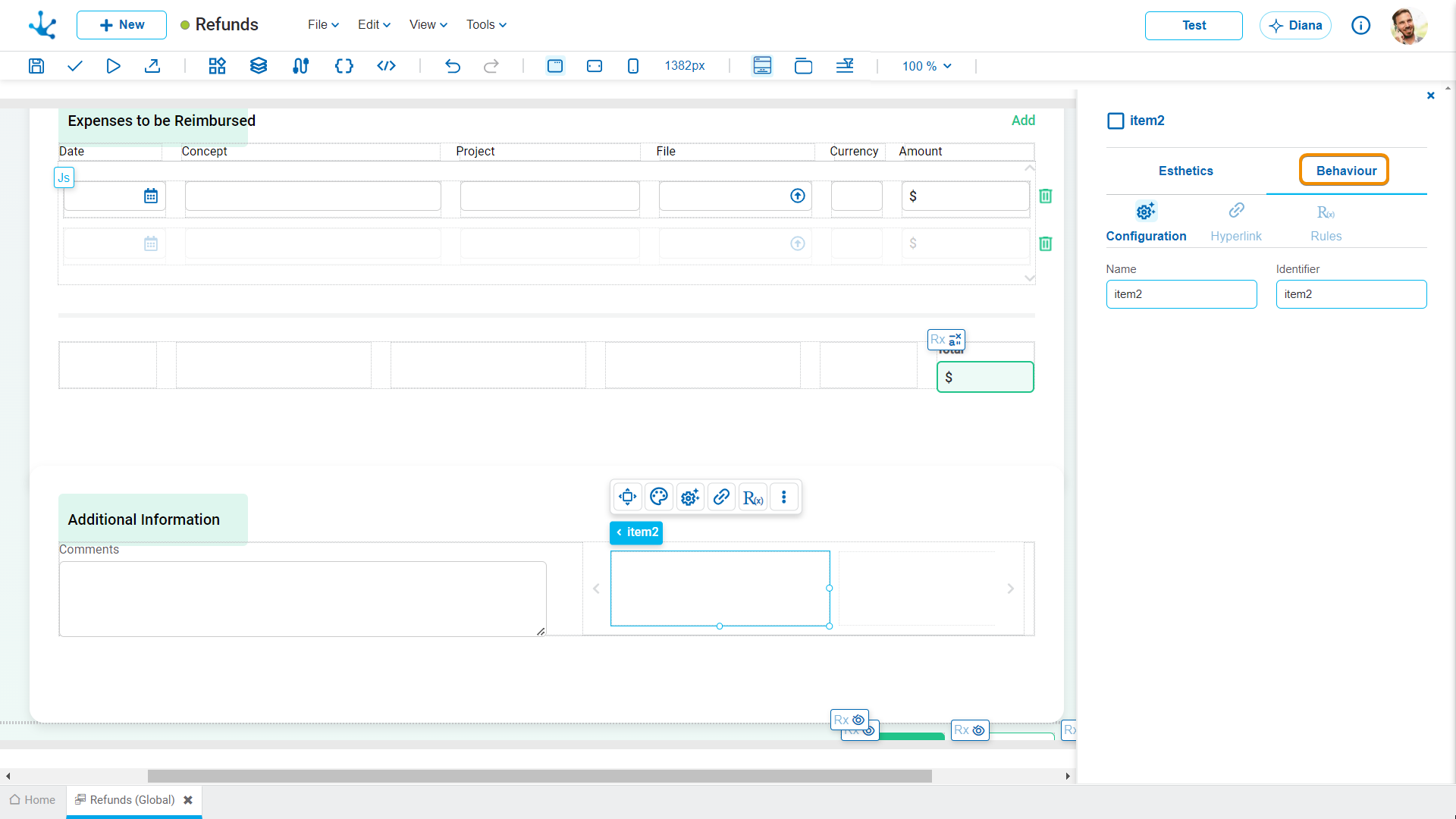Click the Add link for expenses
Viewport: 1456px width, 819px height.
pyautogui.click(x=1023, y=121)
